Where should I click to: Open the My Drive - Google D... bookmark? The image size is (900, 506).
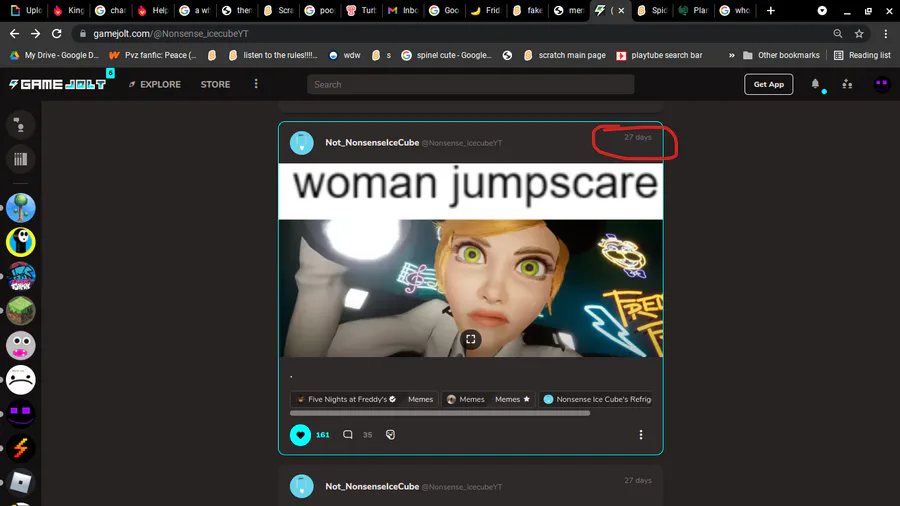pos(55,55)
